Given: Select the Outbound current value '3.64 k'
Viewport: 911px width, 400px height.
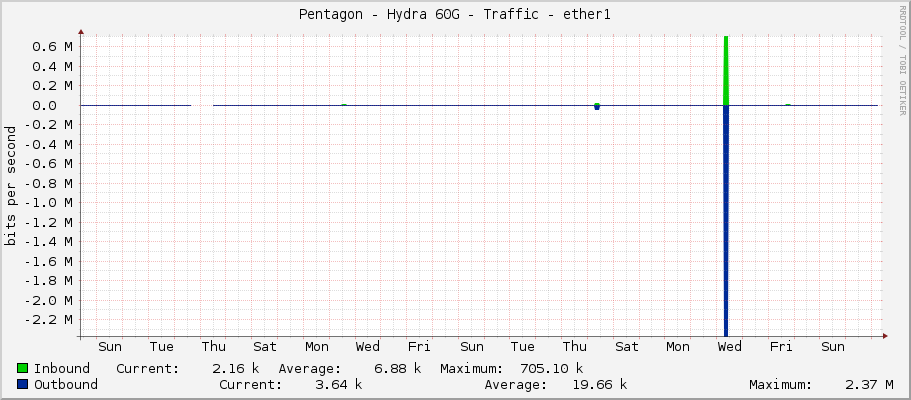Looking at the screenshot, I should click(339, 385).
